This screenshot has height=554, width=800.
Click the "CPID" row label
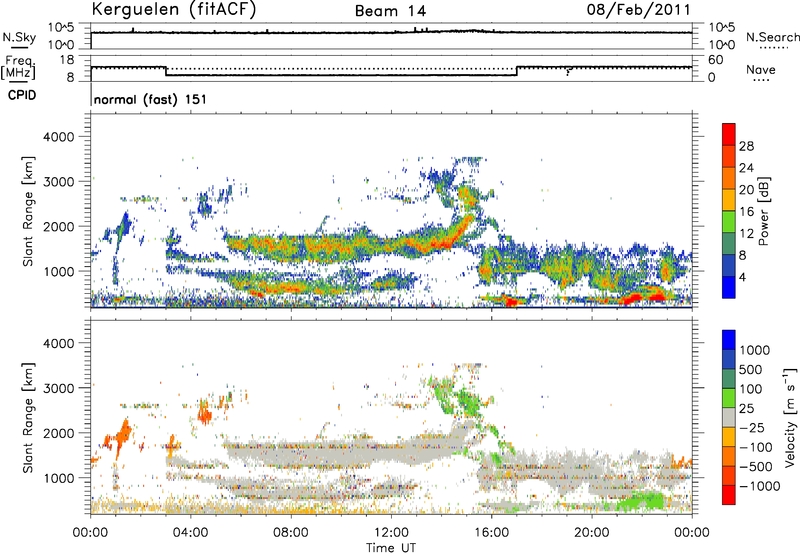tap(22, 95)
